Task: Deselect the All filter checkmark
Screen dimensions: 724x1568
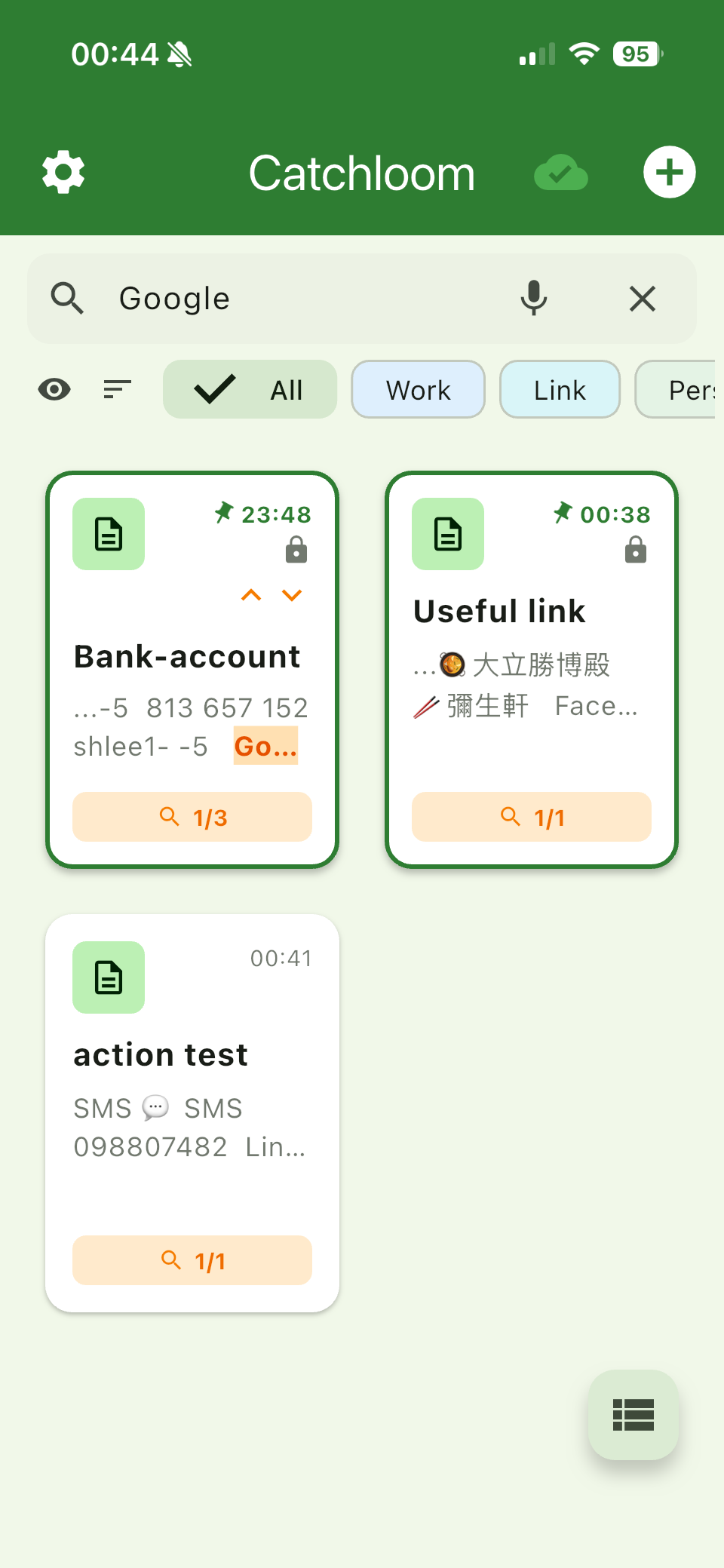Action: point(214,389)
